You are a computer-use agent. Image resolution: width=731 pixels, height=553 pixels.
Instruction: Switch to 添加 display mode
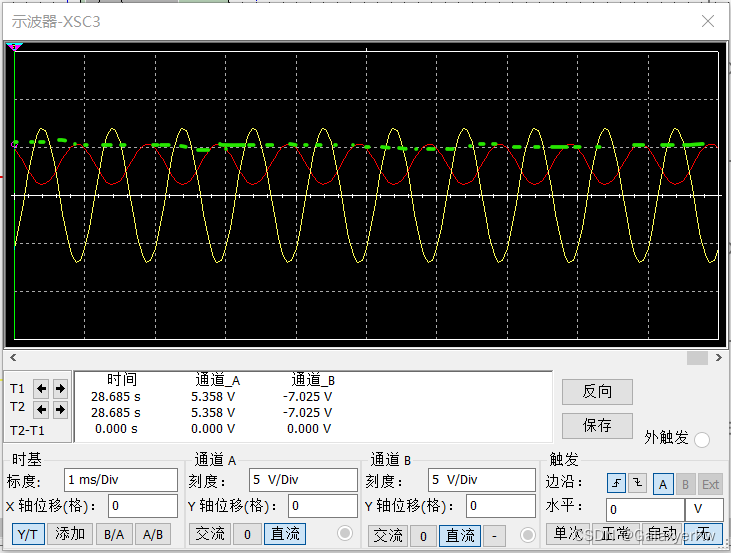pos(70,534)
